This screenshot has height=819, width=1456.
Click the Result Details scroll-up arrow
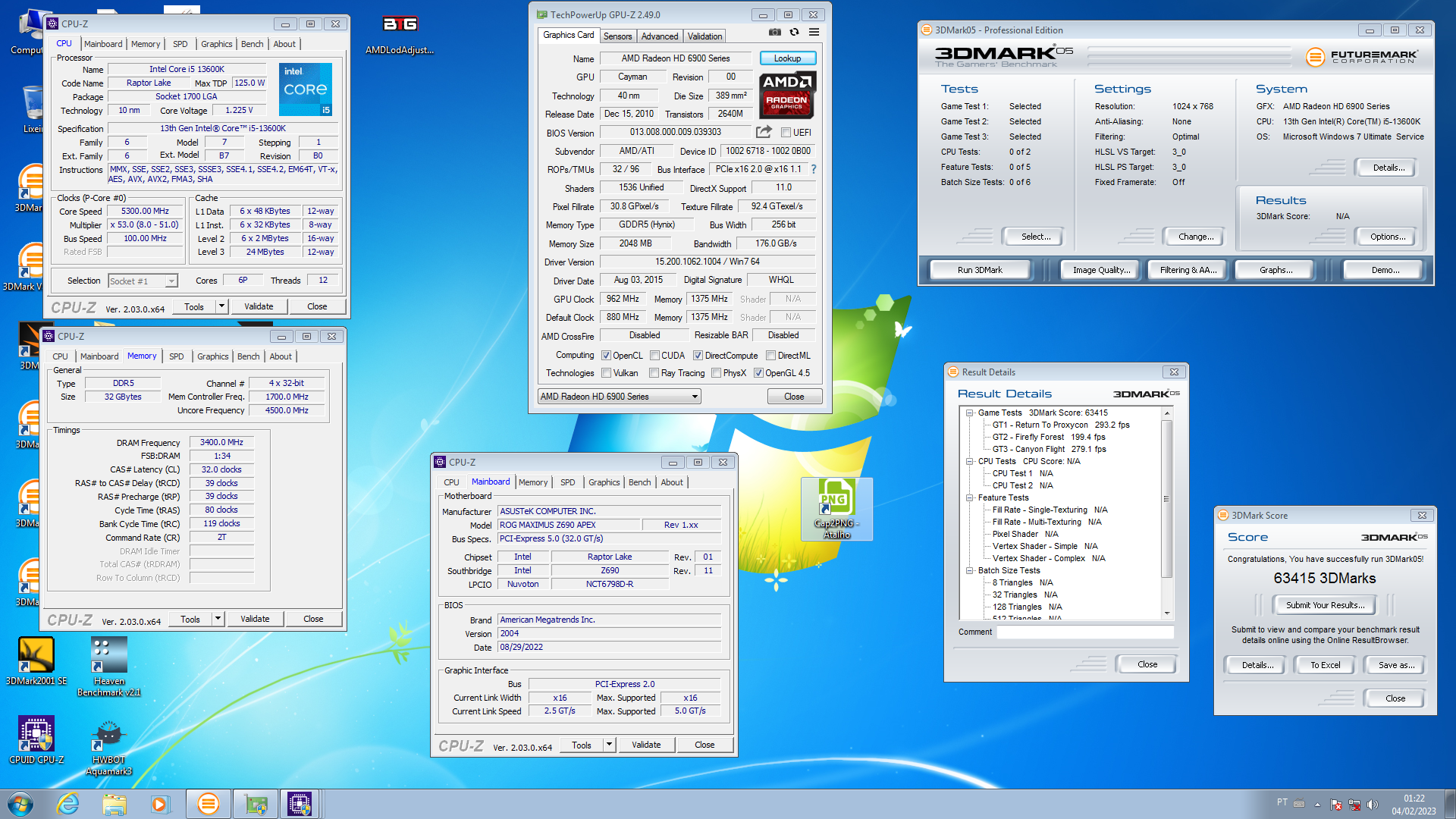1166,413
